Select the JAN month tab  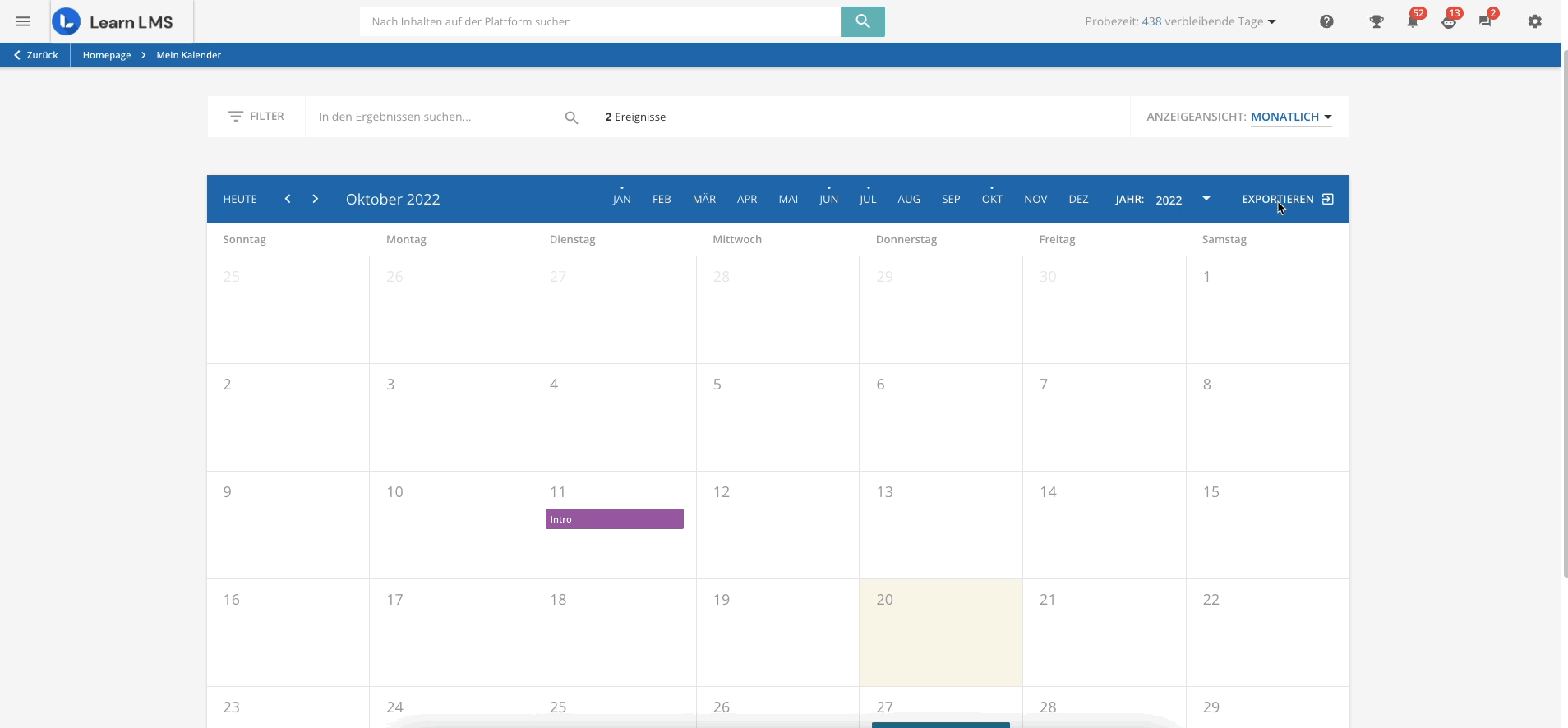[622, 199]
